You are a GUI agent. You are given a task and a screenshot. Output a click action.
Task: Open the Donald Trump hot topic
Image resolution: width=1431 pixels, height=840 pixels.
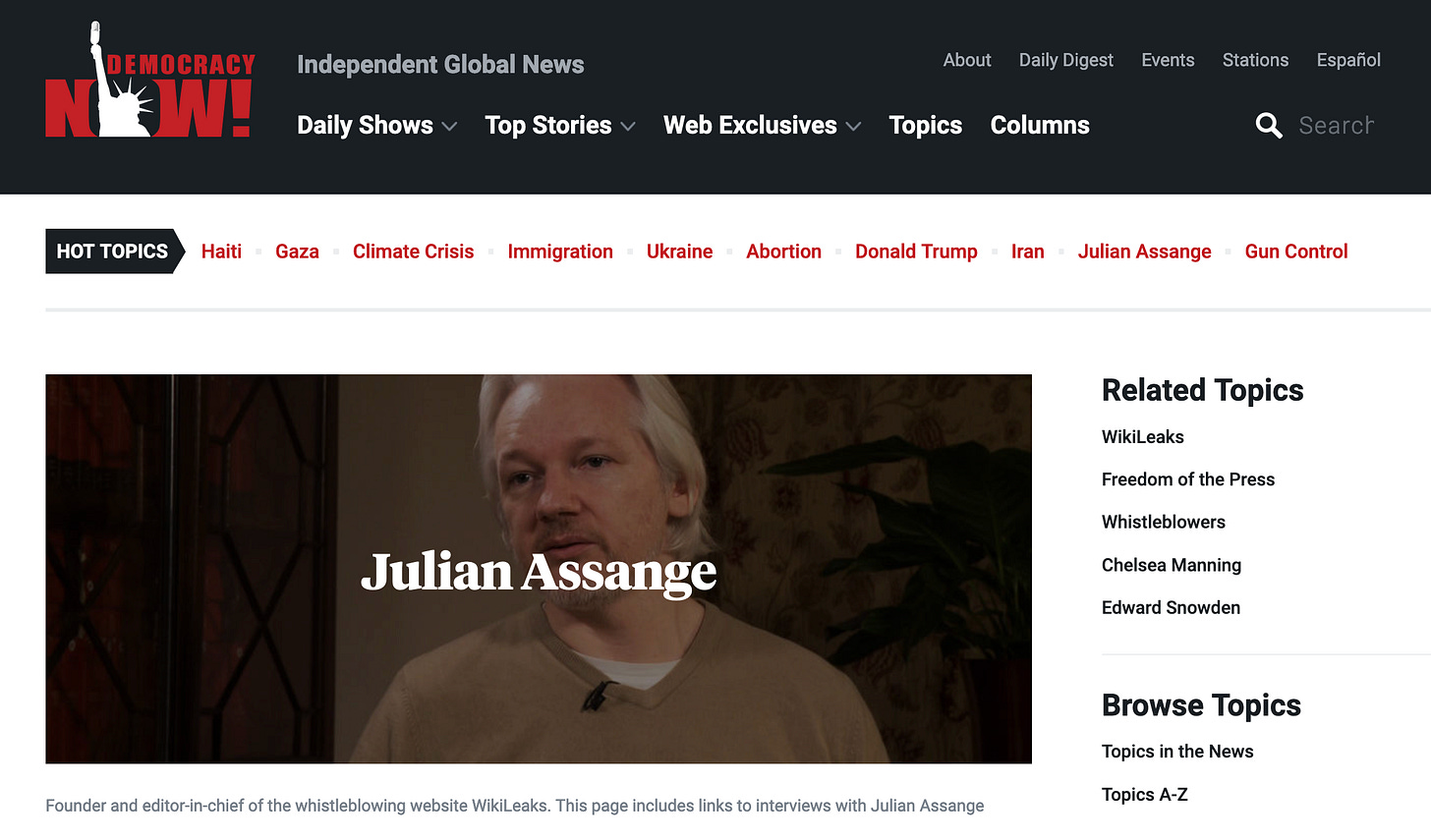tap(916, 252)
